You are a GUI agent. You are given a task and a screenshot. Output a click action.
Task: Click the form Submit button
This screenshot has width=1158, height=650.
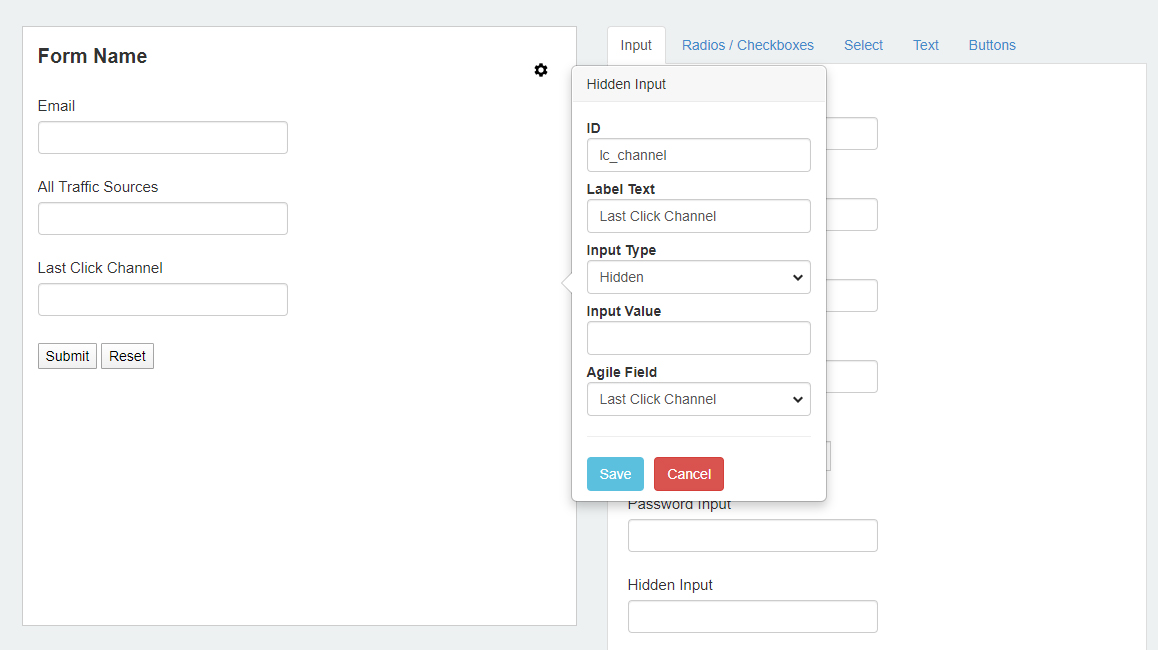point(67,356)
